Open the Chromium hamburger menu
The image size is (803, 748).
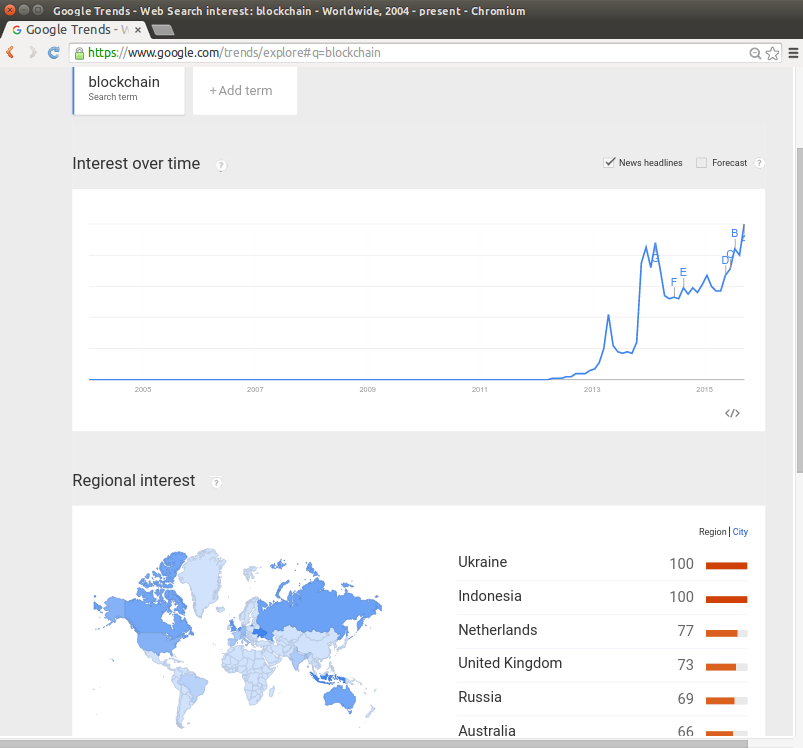point(793,53)
